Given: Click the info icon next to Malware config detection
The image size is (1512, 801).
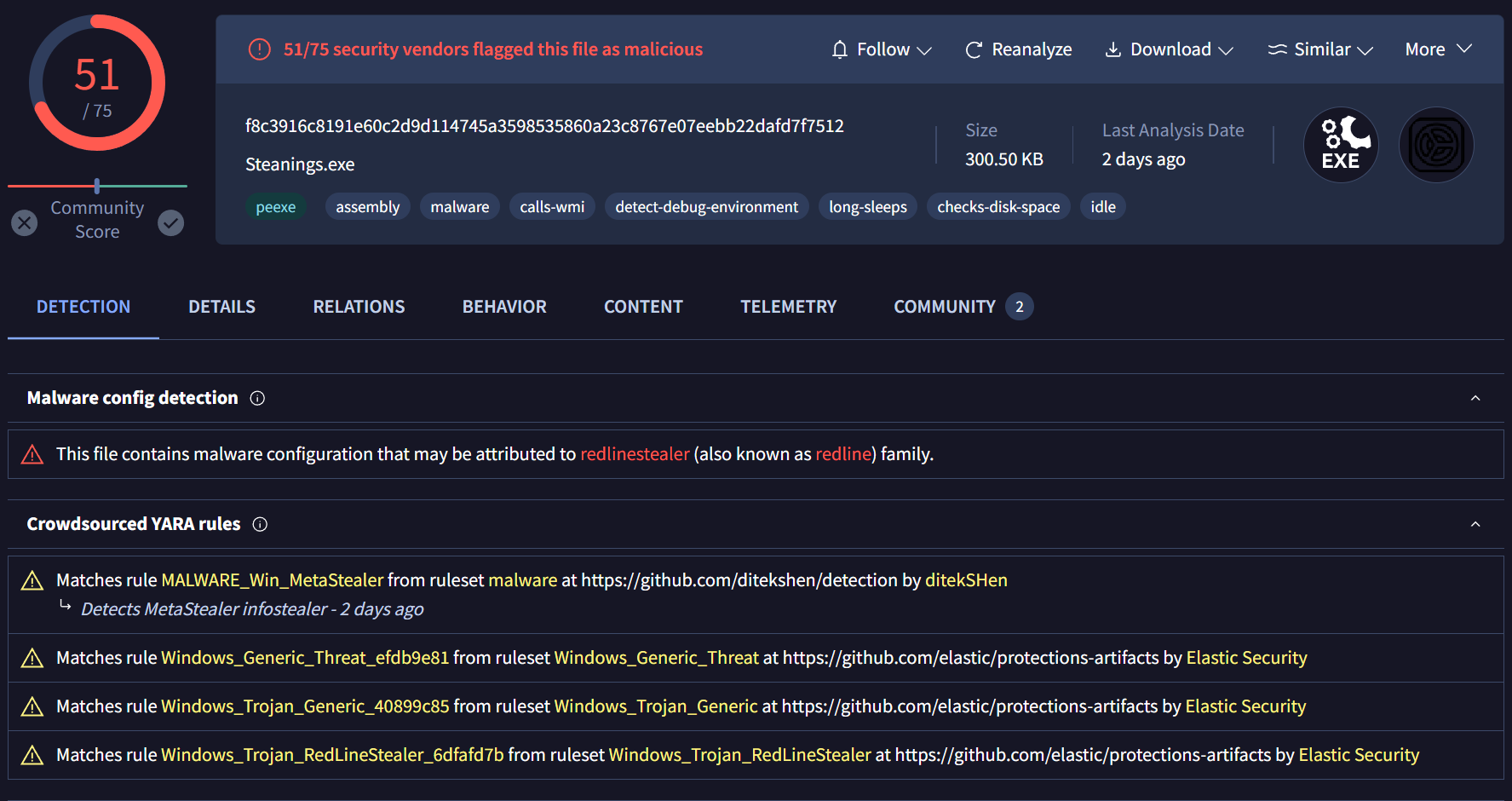Looking at the screenshot, I should [257, 398].
